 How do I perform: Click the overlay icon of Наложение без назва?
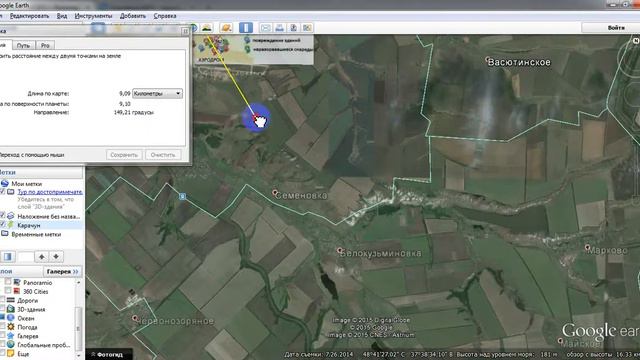tap(11, 216)
